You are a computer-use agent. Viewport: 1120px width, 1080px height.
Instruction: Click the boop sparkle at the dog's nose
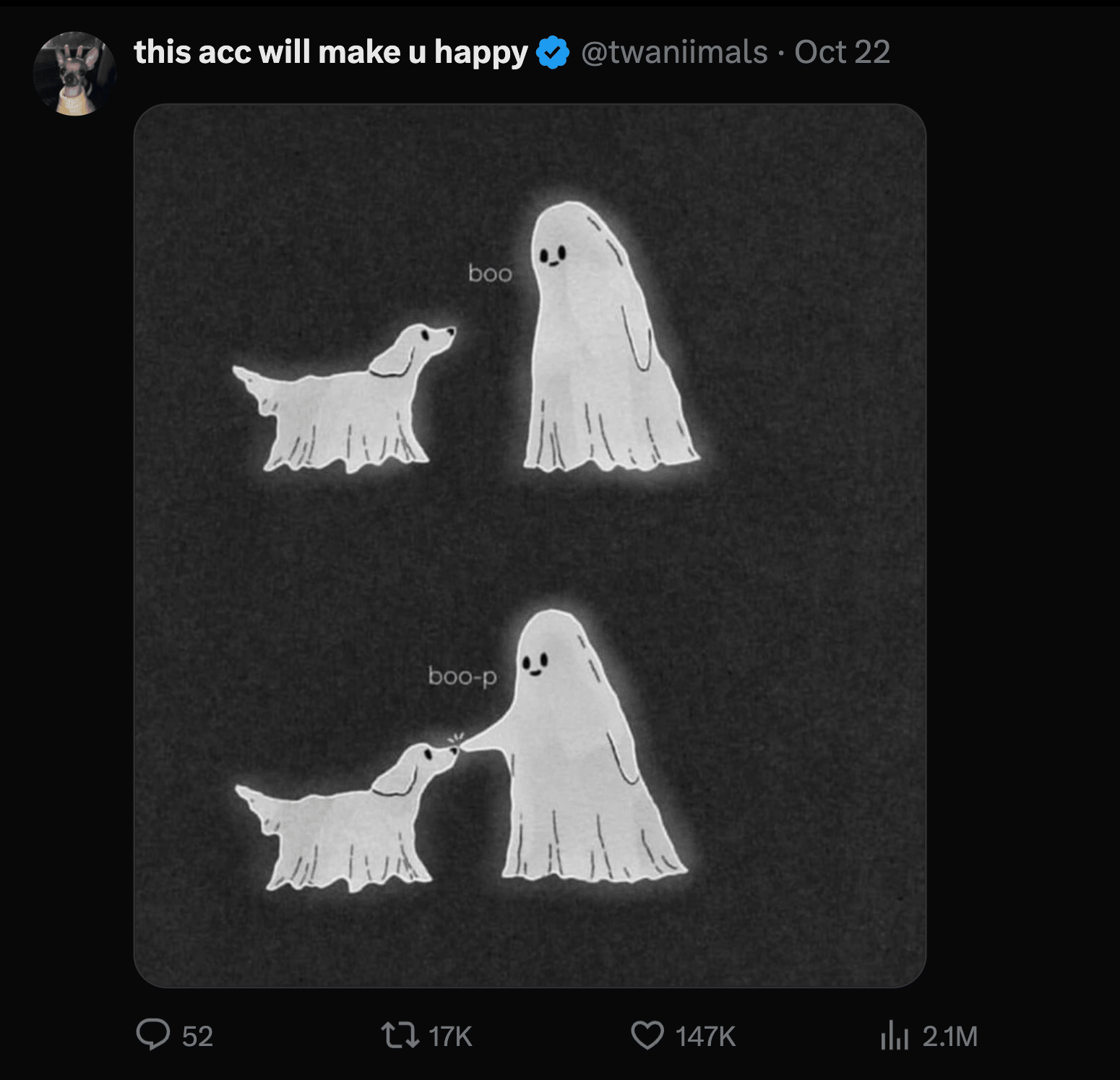(455, 739)
